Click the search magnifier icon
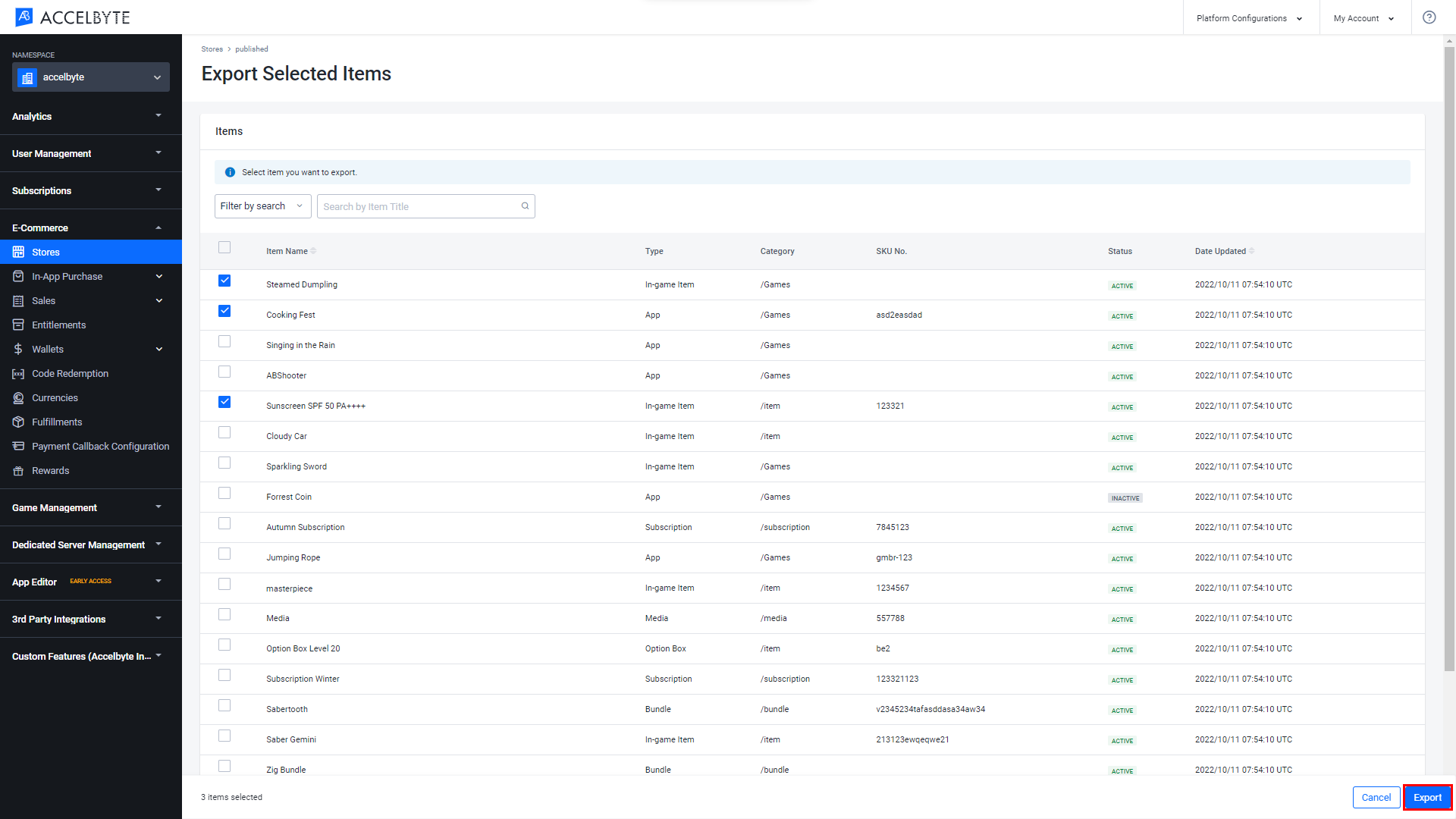 [525, 206]
